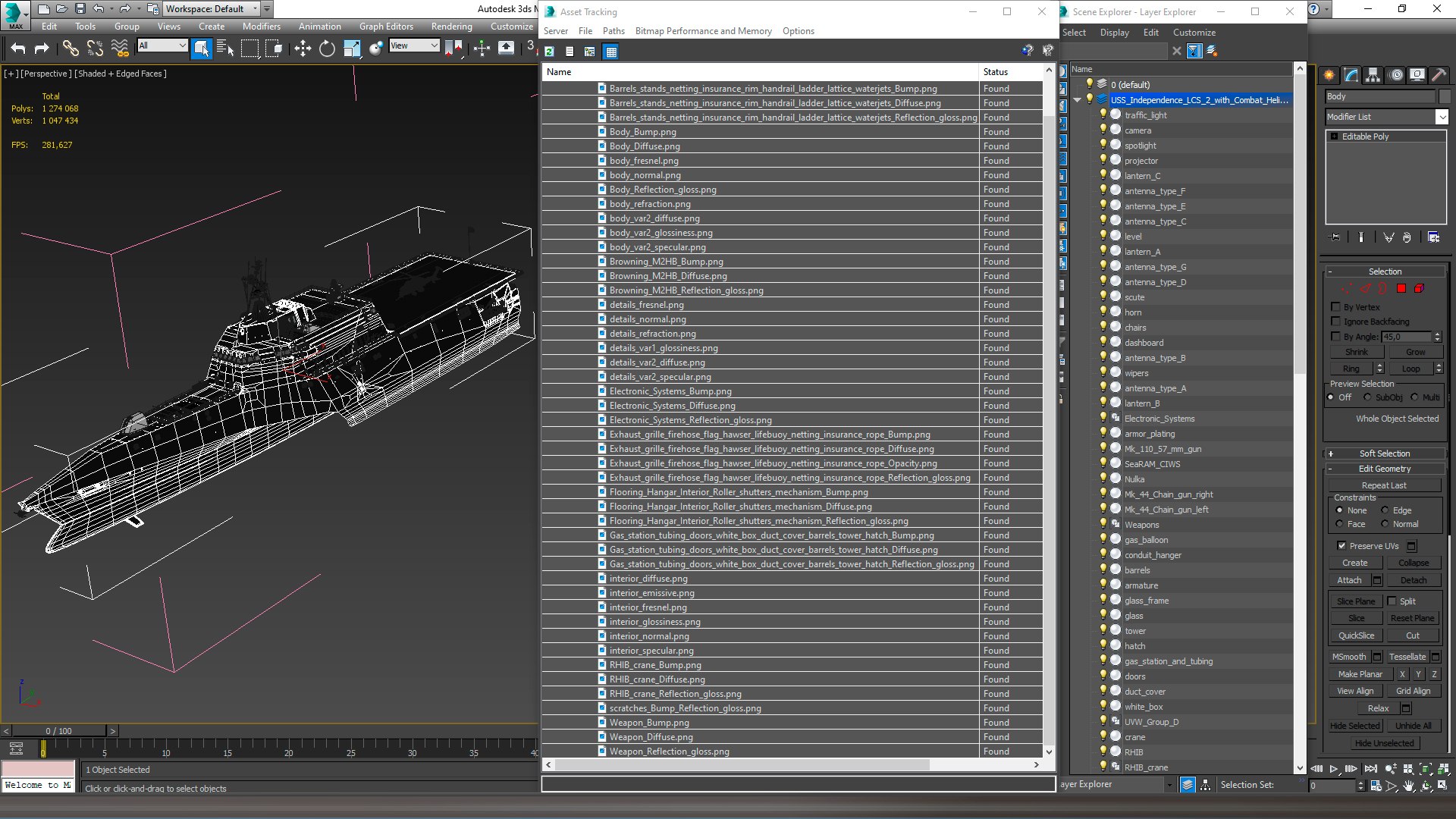Viewport: 1456px width, 819px height.
Task: Click the time slider showing 0 / 100
Action: 58,731
